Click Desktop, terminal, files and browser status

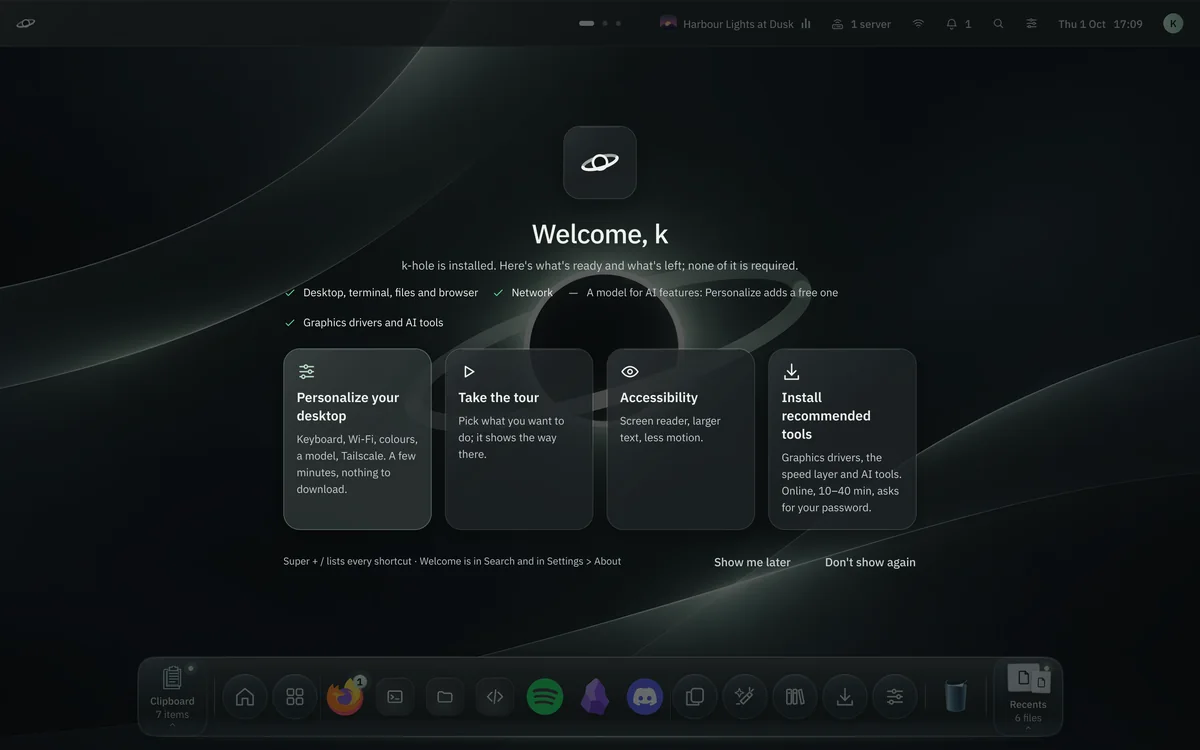click(381, 293)
